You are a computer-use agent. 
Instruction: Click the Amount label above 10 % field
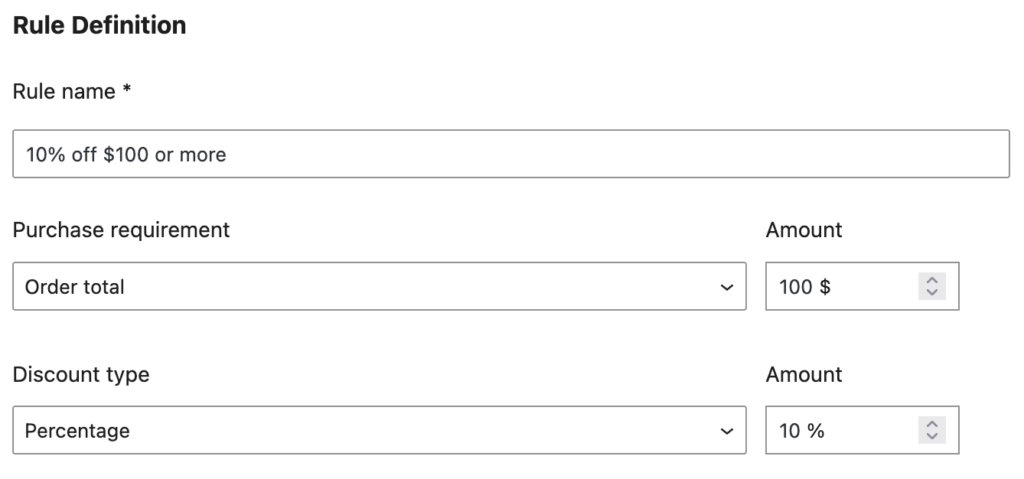click(x=804, y=374)
